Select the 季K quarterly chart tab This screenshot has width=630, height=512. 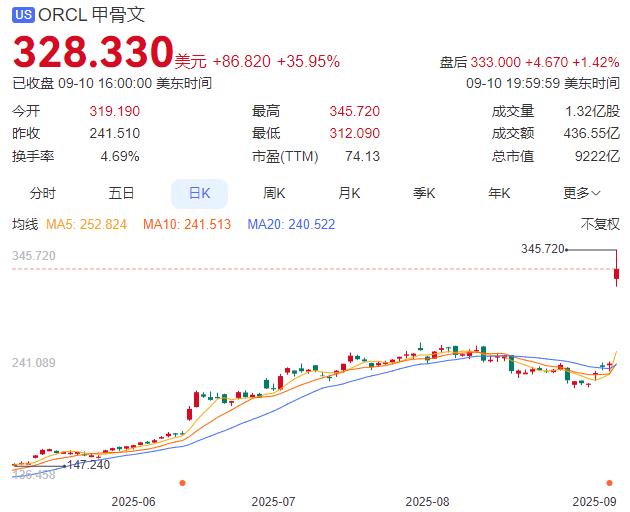click(424, 194)
